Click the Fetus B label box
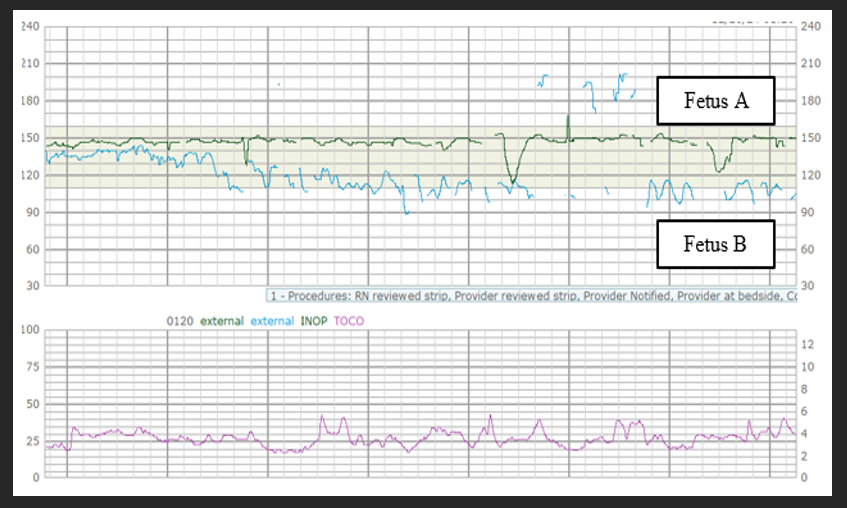This screenshot has height=508, width=847. pyautogui.click(x=716, y=244)
